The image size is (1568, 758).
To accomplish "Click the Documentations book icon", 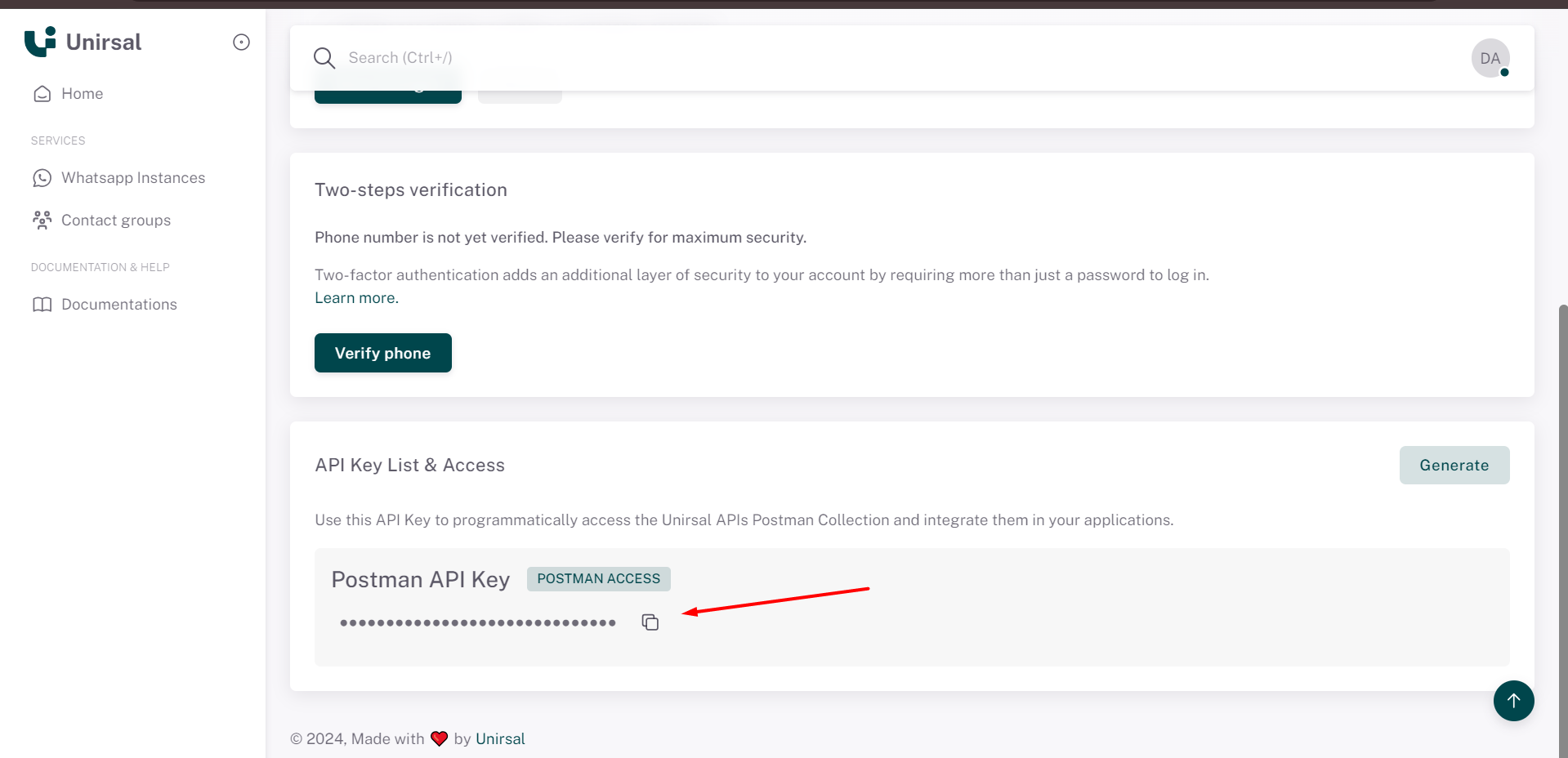I will [x=42, y=305].
